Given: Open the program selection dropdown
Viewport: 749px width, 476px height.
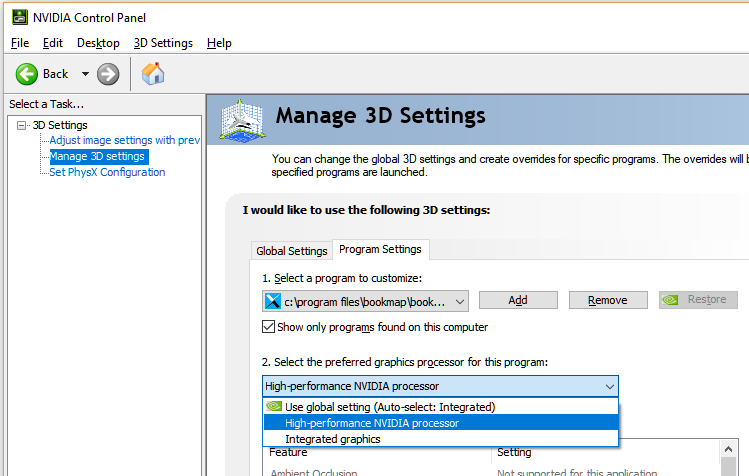Looking at the screenshot, I should click(460, 302).
